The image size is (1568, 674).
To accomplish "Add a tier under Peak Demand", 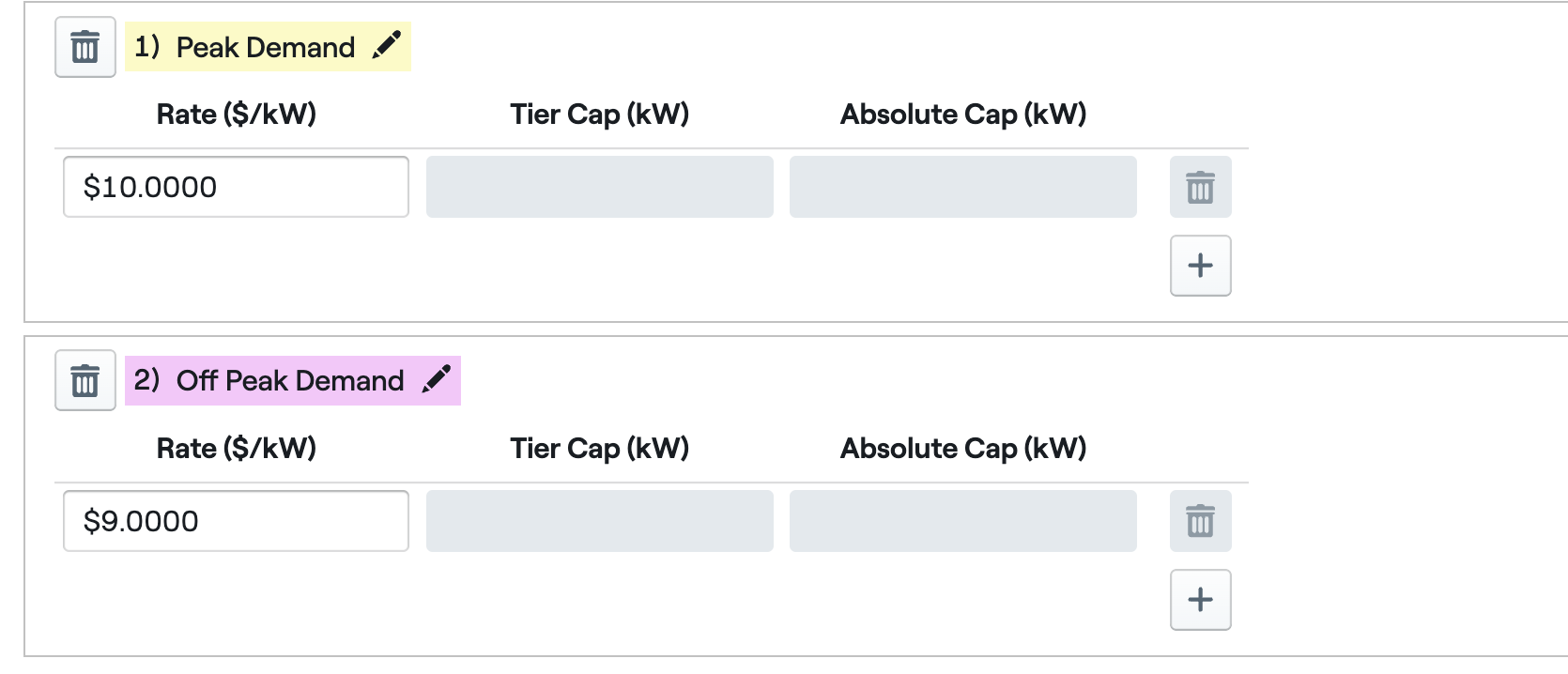I will click(x=1200, y=266).
